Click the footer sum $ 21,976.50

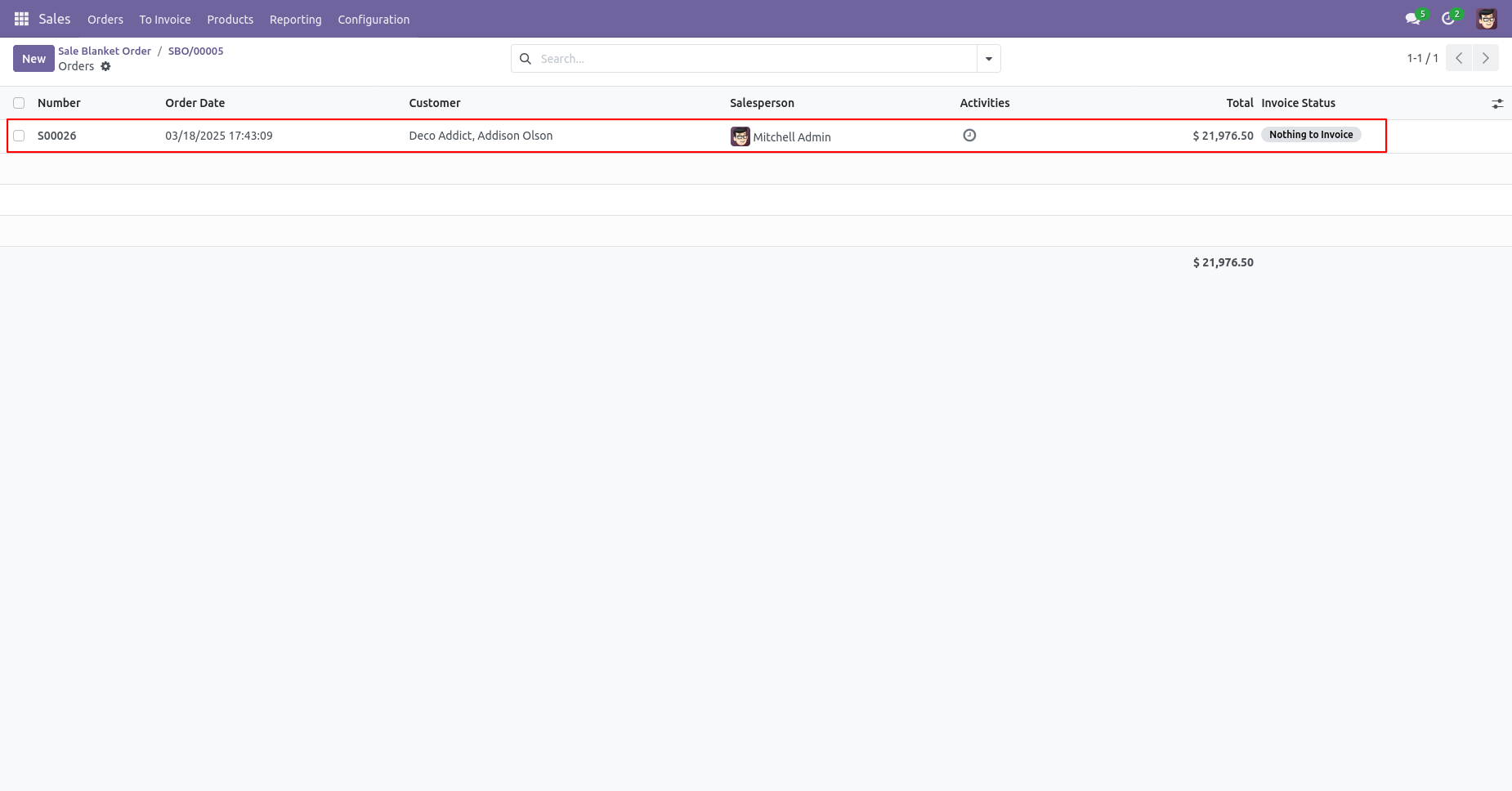1223,262
